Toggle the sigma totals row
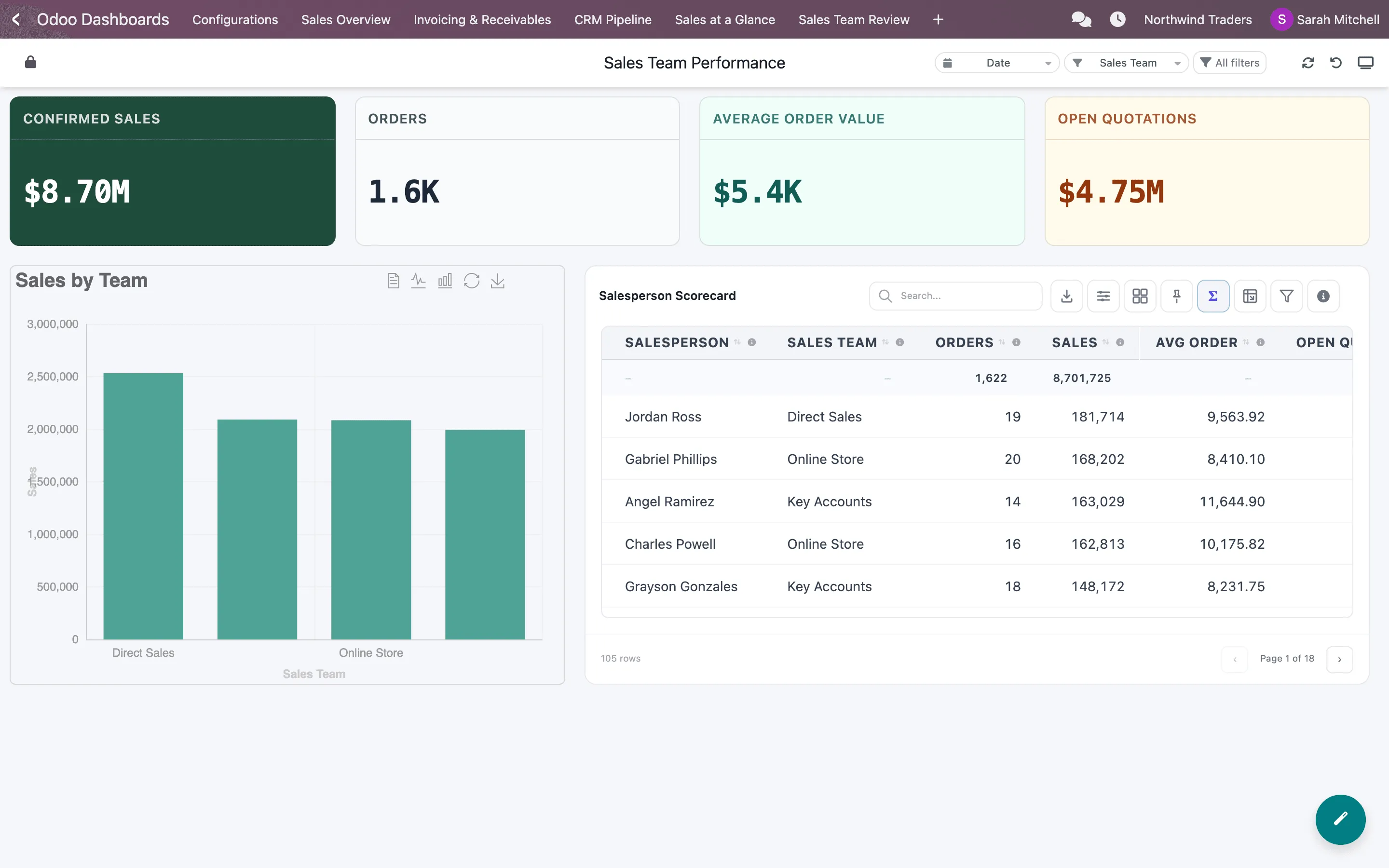 tap(1213, 296)
